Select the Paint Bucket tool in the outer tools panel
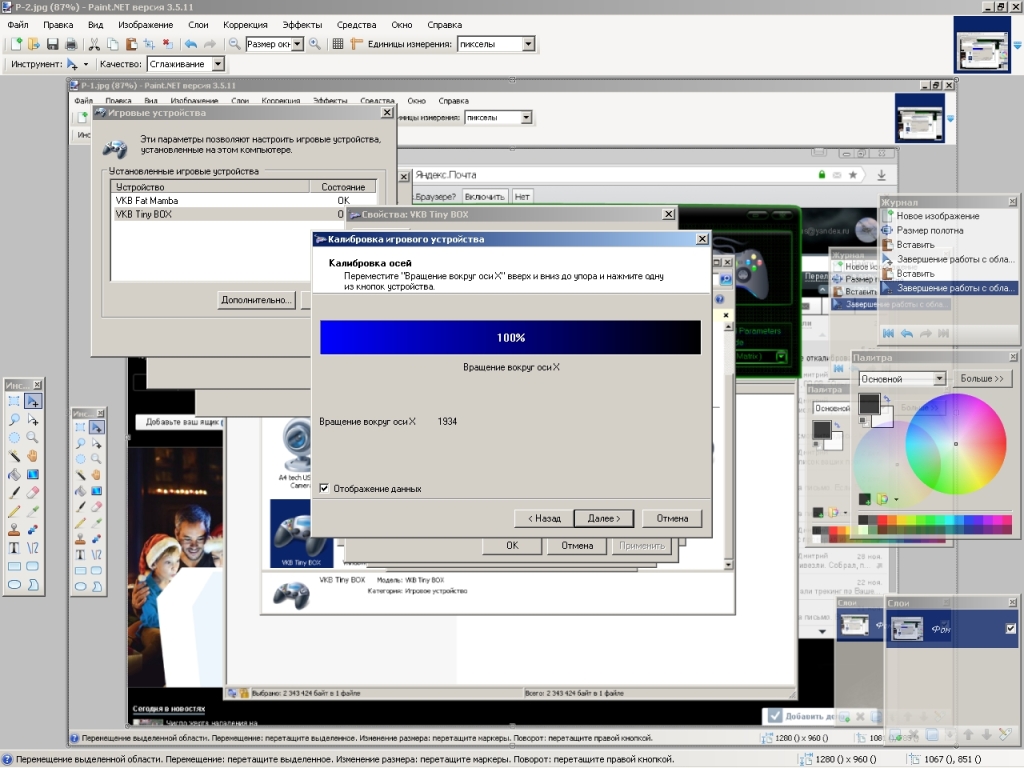The width and height of the screenshot is (1024, 768). [x=14, y=473]
